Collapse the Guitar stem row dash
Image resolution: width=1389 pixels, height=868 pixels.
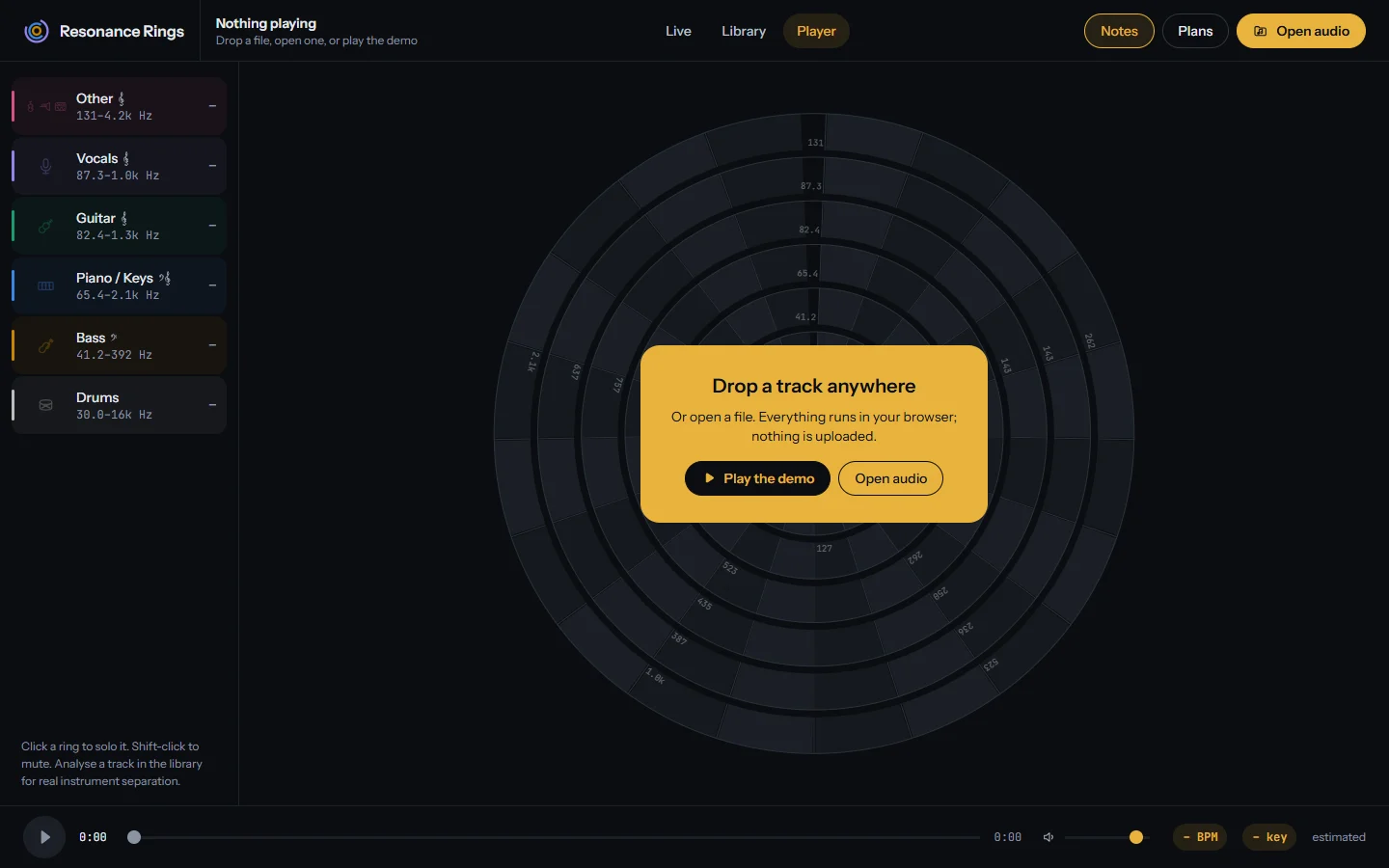coord(212,226)
